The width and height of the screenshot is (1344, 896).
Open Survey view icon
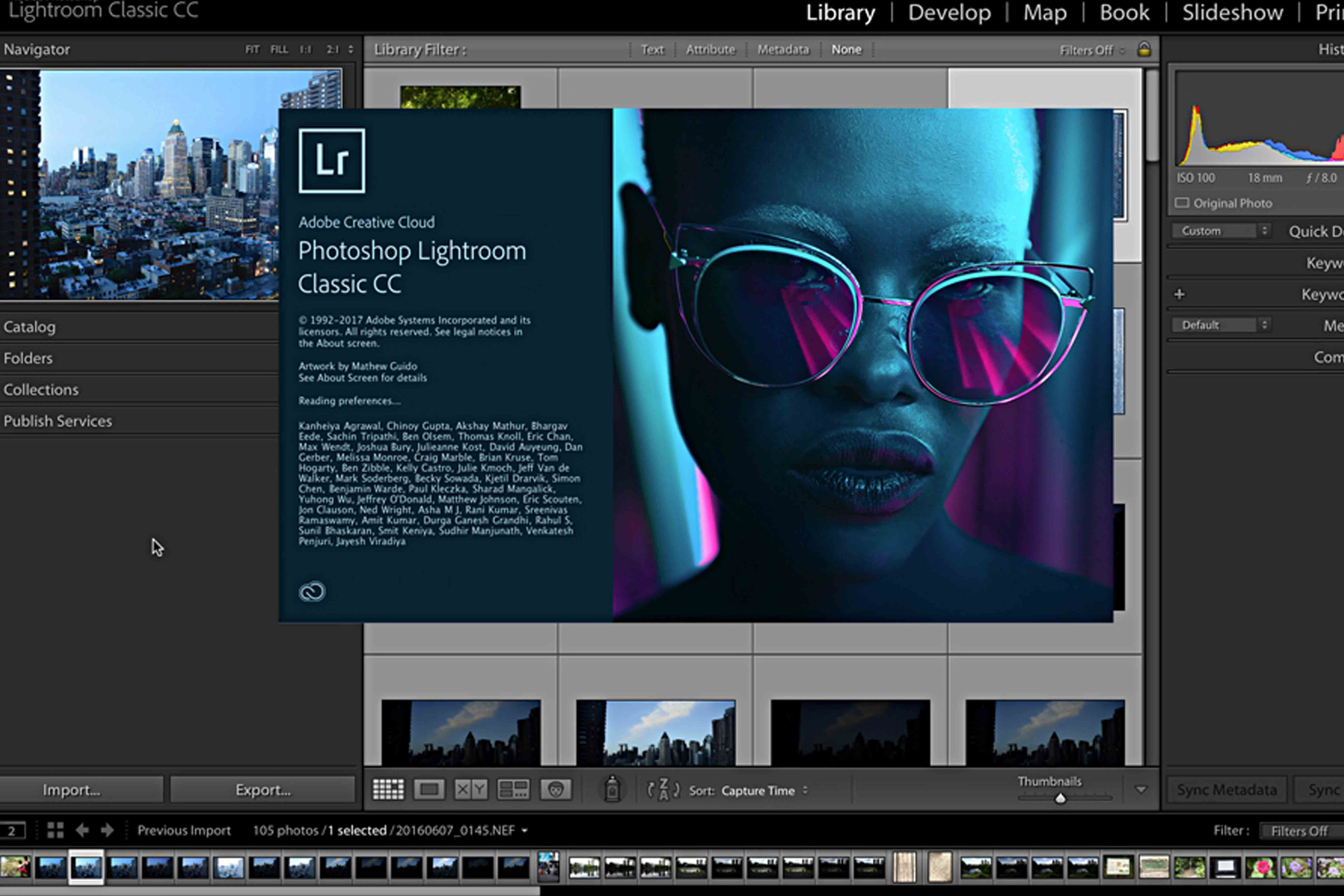tap(513, 790)
